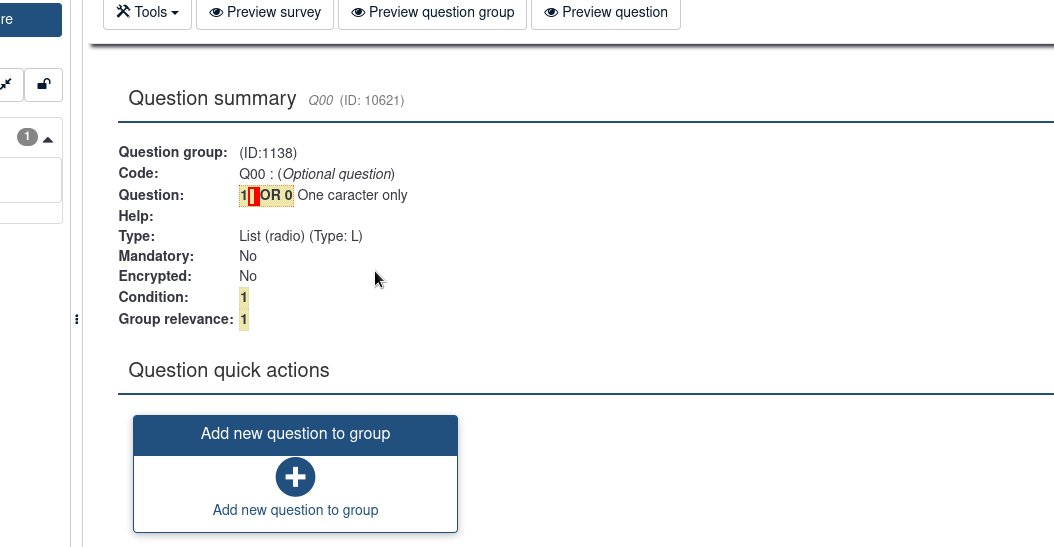The width and height of the screenshot is (1054, 547).
Task: Click the collapse arrows icon in sidebar
Action: [6, 85]
